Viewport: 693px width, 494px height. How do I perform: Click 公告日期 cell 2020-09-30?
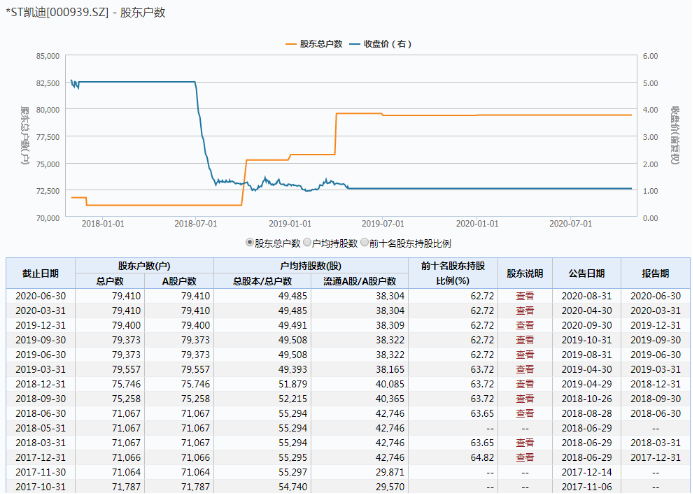pos(586,325)
